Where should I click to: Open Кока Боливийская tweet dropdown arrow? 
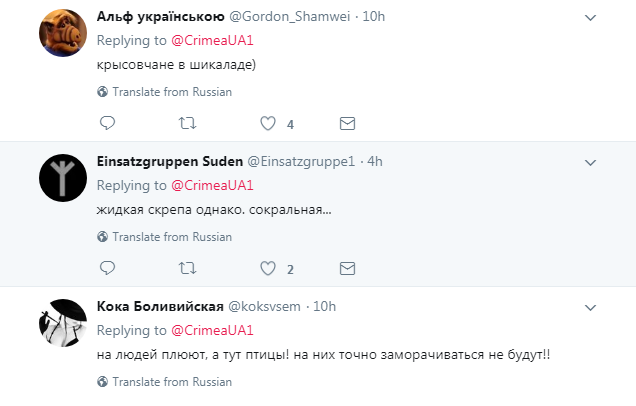pyautogui.click(x=590, y=306)
